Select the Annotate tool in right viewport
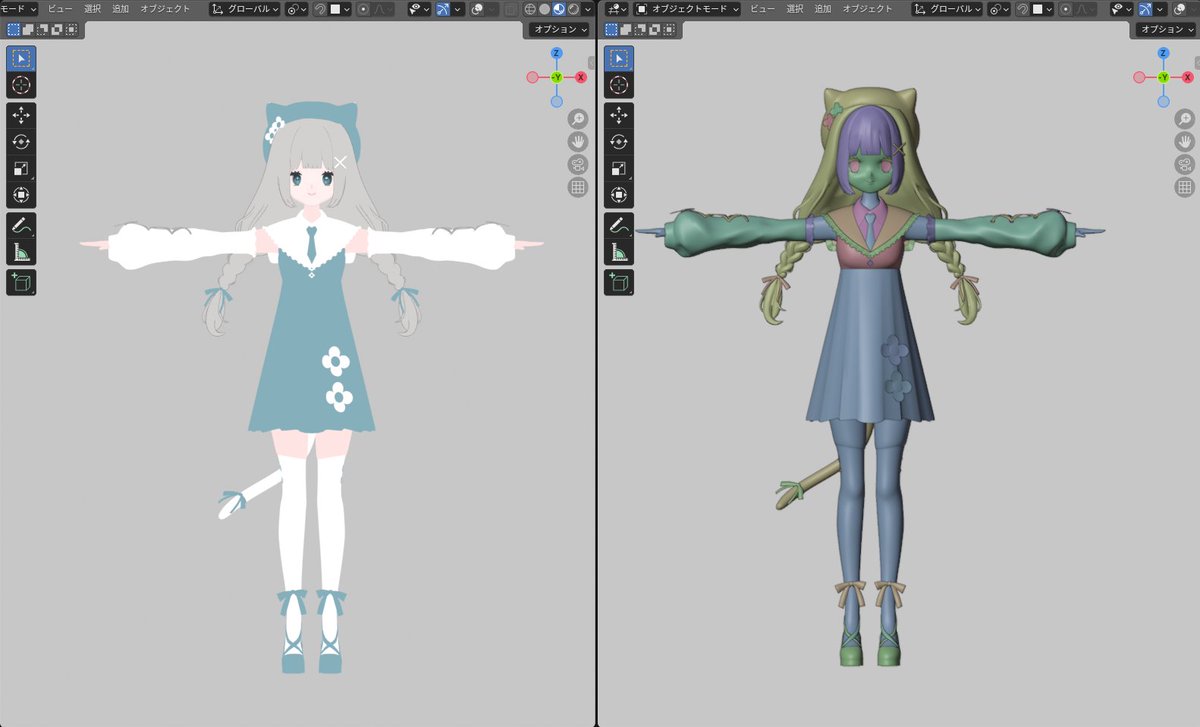 click(x=619, y=225)
